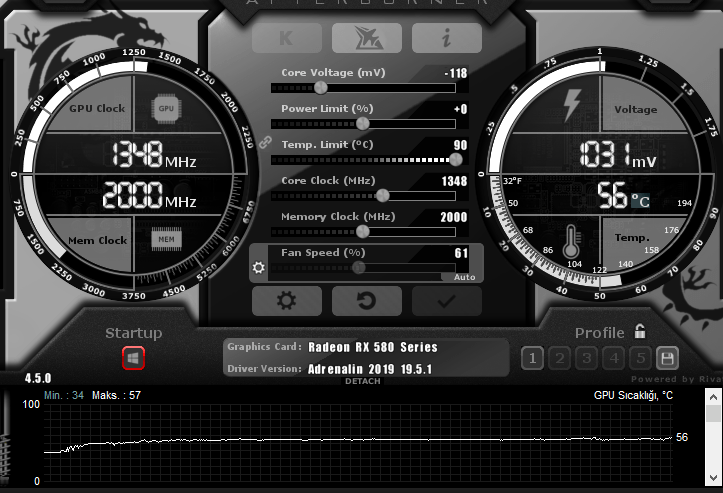This screenshot has height=493, width=723.
Task: Click the Fan Speed value 61
Action: pyautogui.click(x=461, y=253)
